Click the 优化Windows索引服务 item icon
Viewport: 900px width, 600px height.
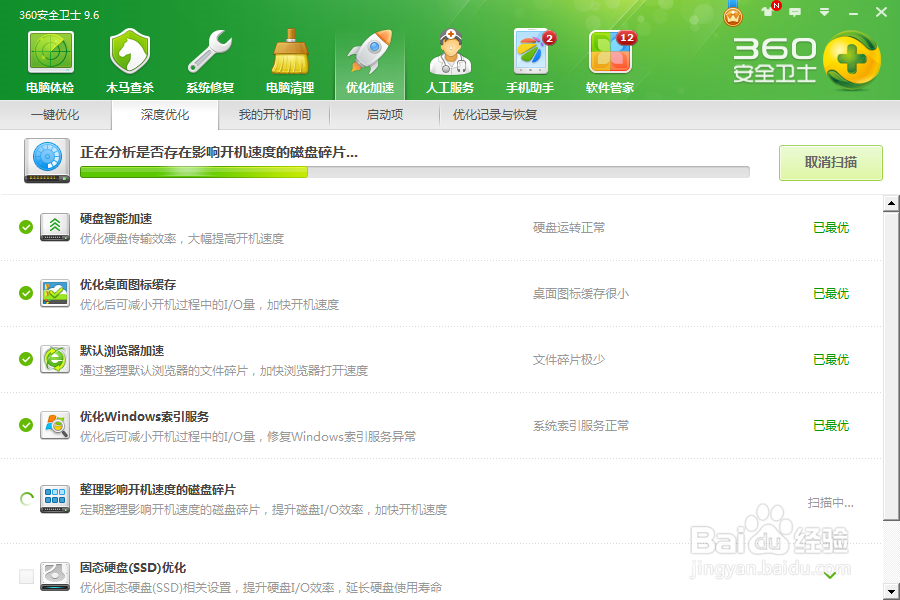tap(55, 425)
